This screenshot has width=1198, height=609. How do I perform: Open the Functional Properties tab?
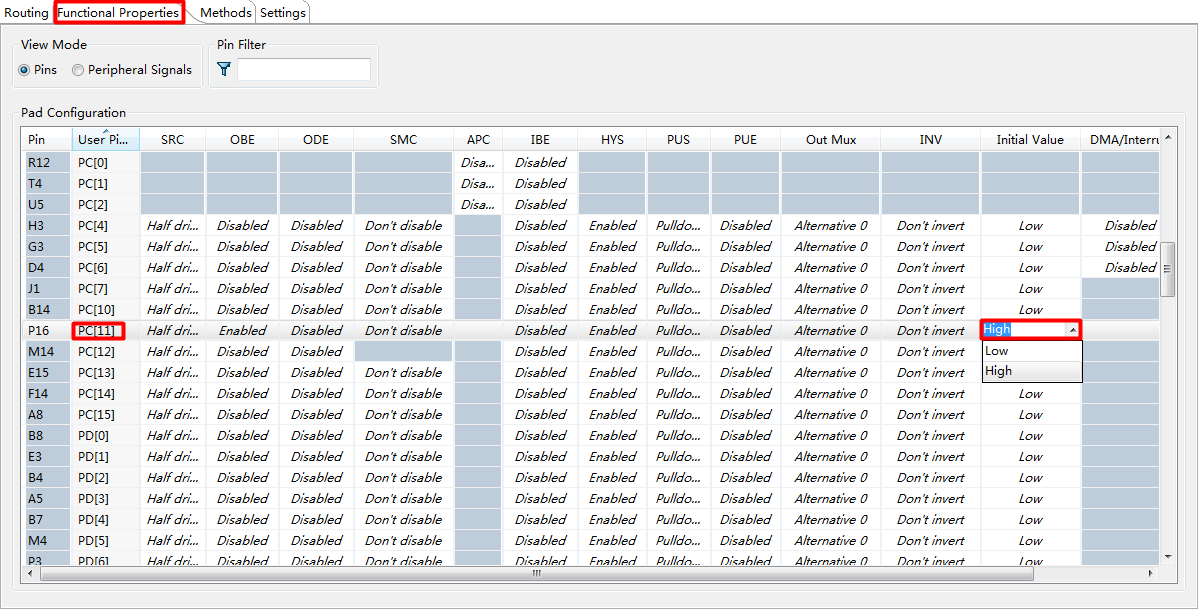pyautogui.click(x=118, y=12)
